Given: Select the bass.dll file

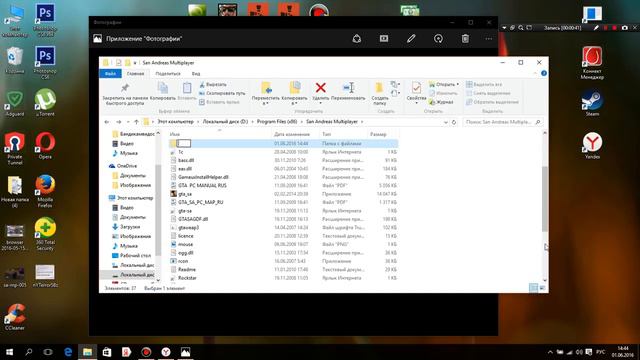Looking at the screenshot, I should click(x=186, y=160).
